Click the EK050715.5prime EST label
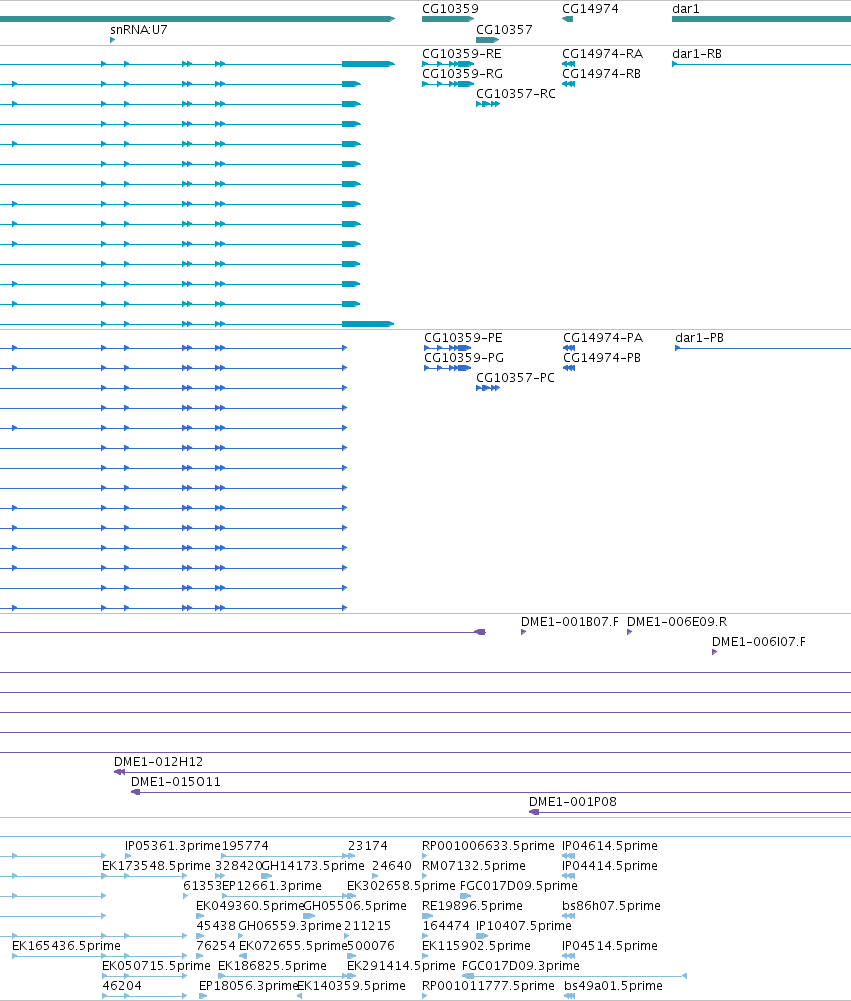851x1001 pixels. [156, 966]
